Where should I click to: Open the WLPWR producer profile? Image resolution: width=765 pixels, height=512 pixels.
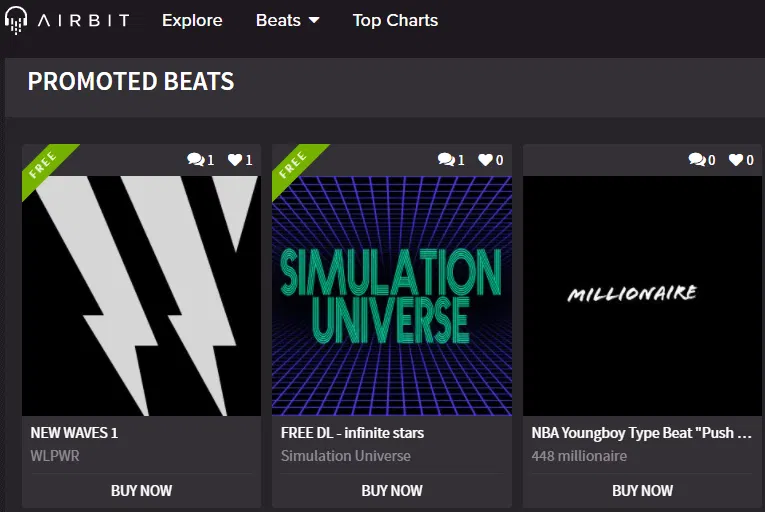55,456
